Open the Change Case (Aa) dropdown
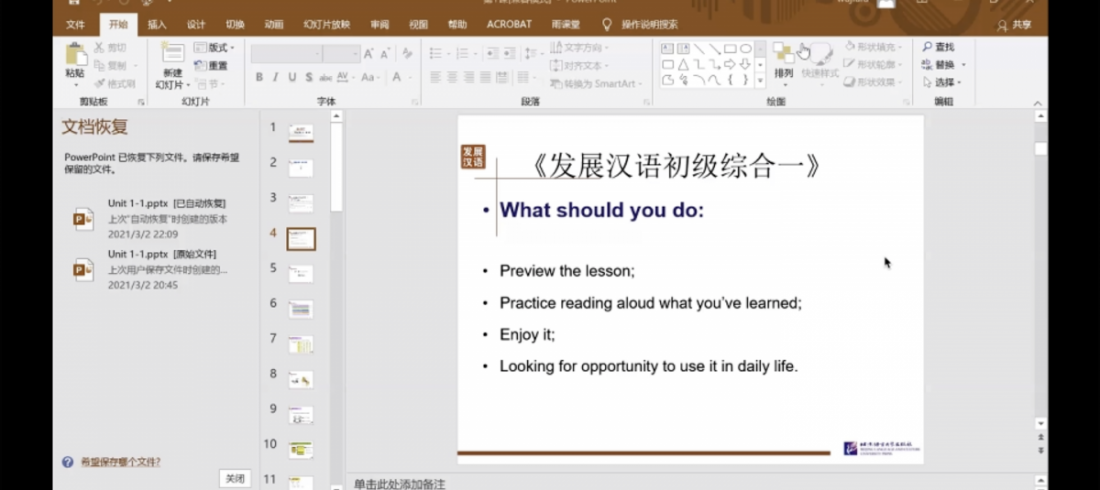The height and width of the screenshot is (490, 1100). coord(369,77)
